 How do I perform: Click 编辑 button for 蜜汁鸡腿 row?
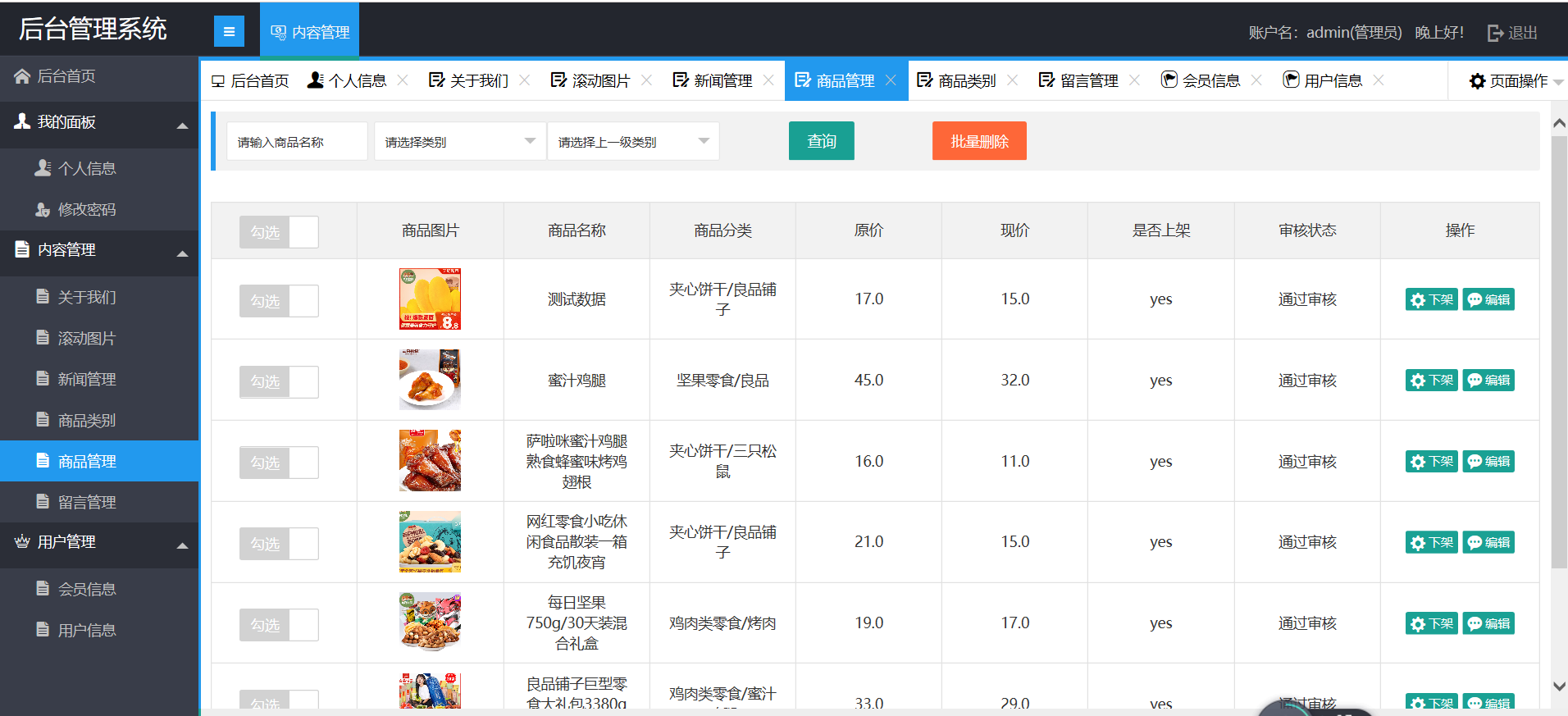pyautogui.click(x=1488, y=381)
